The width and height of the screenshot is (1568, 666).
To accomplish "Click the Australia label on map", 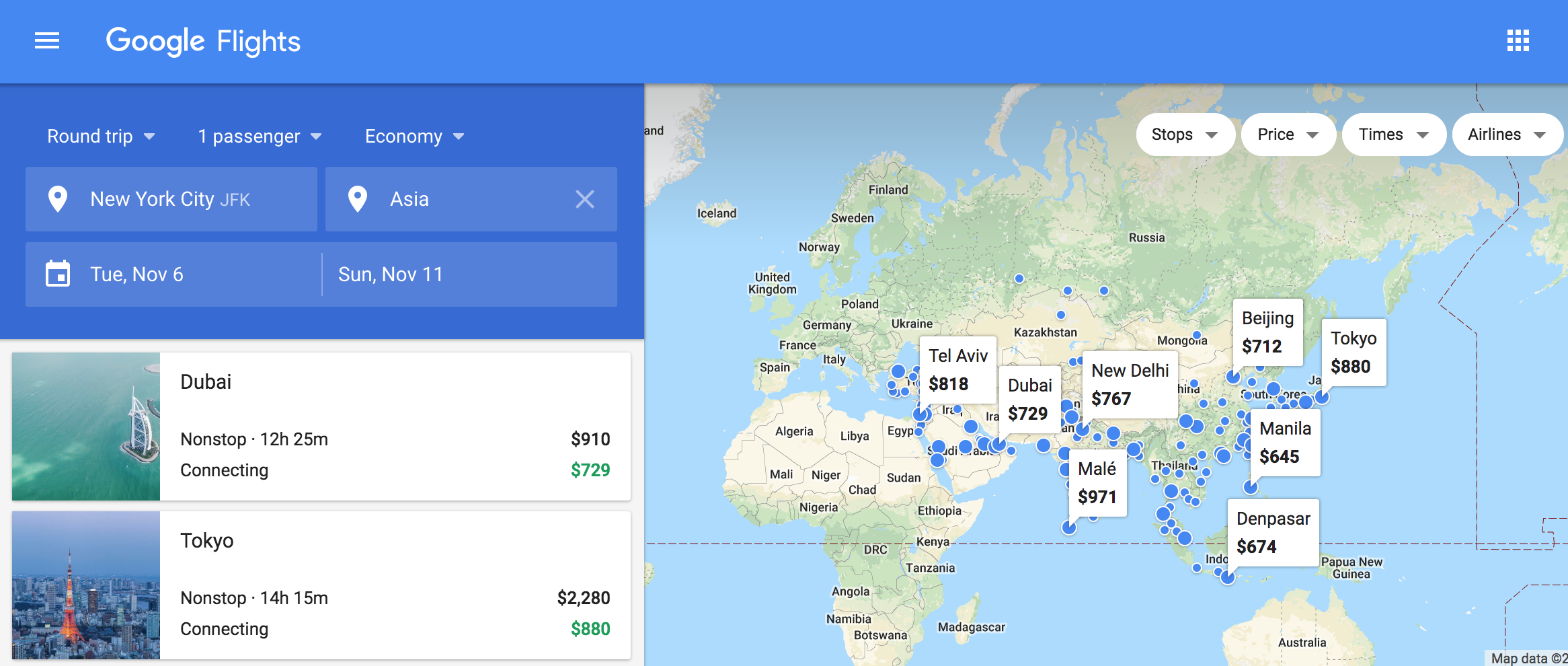I will click(1302, 642).
